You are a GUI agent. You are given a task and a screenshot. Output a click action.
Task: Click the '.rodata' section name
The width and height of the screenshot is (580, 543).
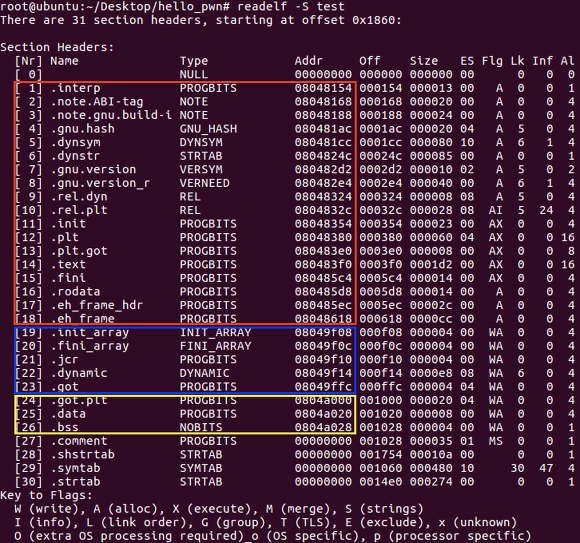(x=75, y=291)
